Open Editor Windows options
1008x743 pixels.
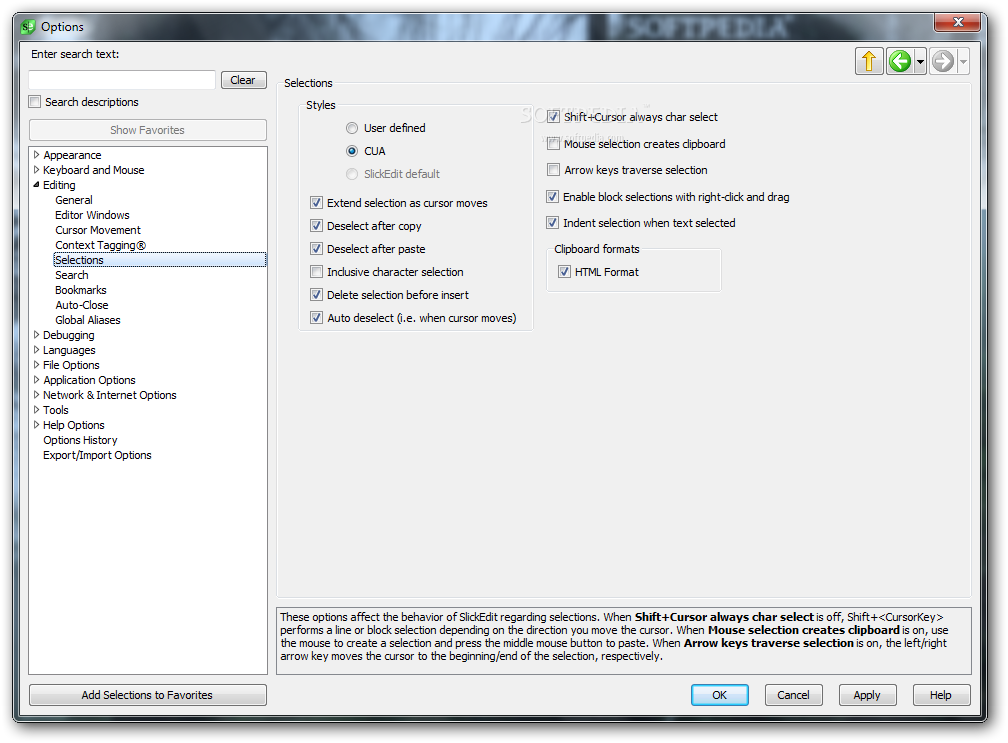(92, 215)
